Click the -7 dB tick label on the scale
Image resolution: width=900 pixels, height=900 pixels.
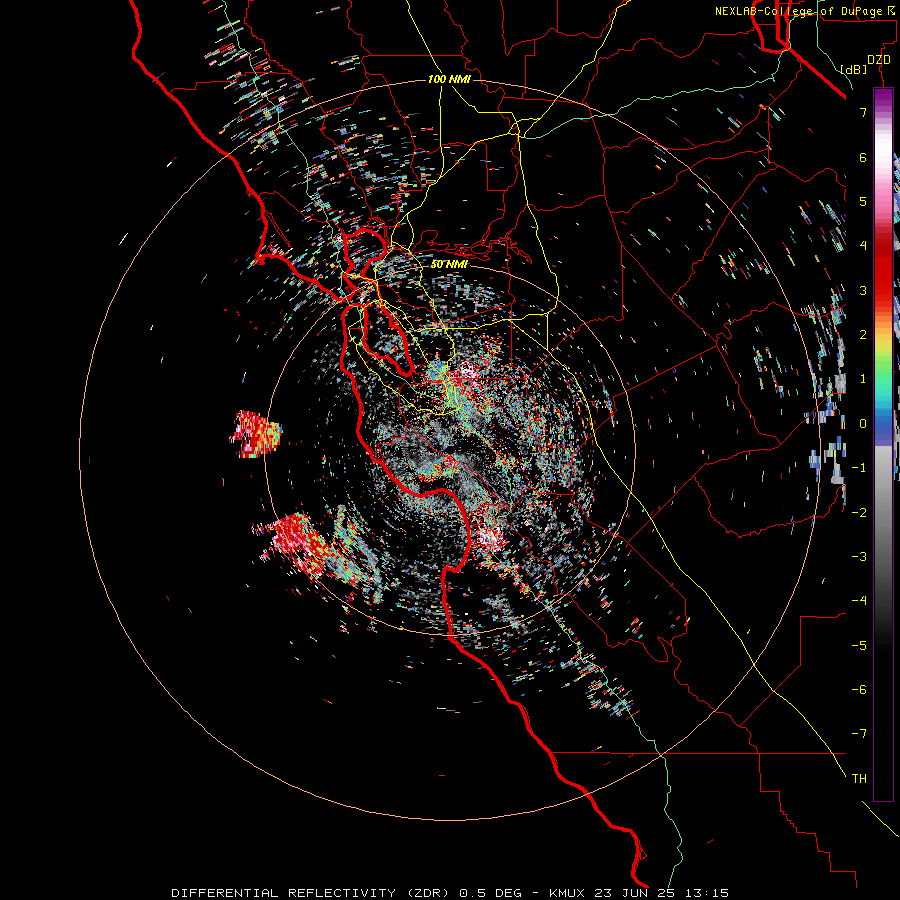[859, 734]
